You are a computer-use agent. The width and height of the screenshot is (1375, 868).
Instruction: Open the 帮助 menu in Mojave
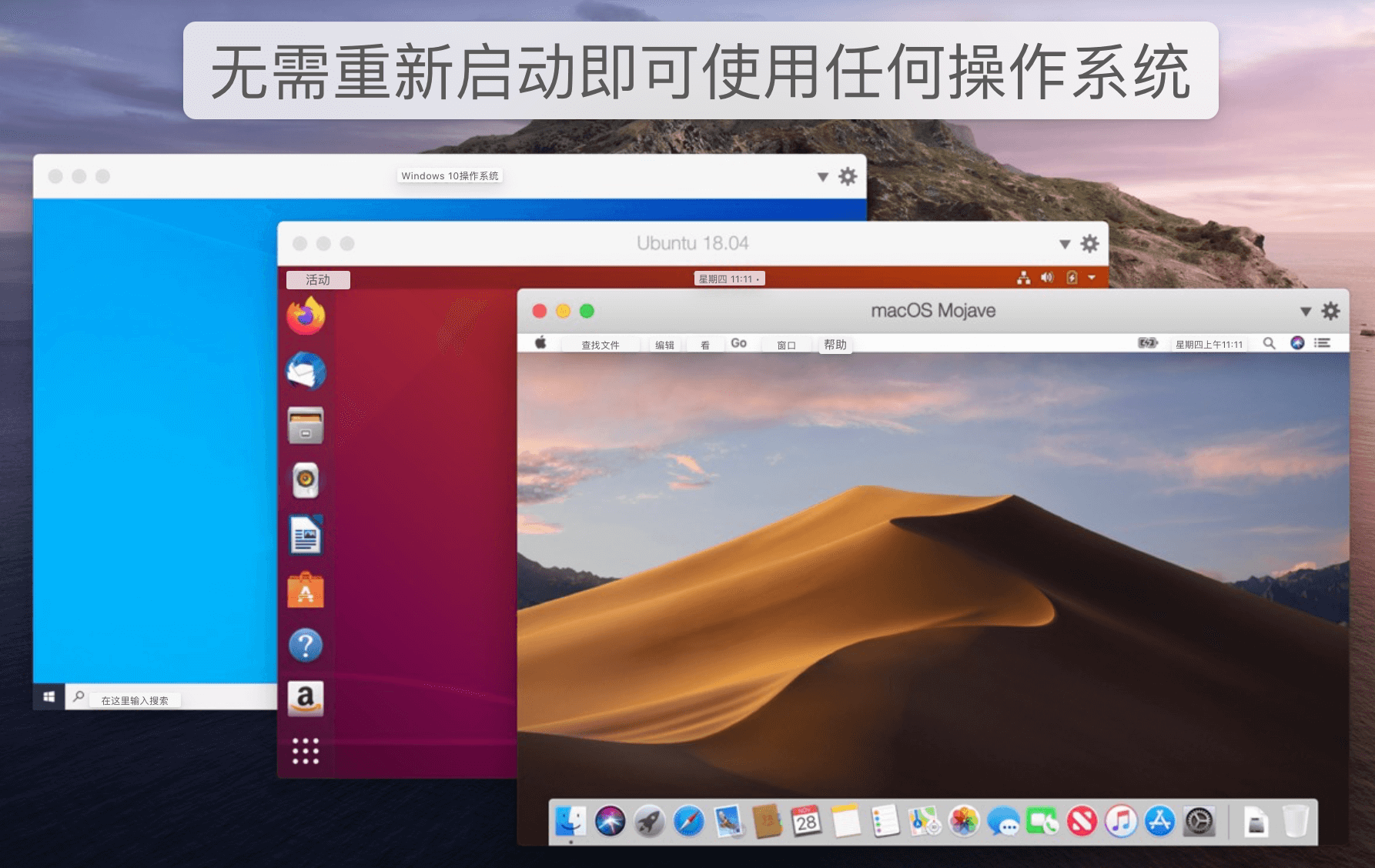click(x=835, y=344)
